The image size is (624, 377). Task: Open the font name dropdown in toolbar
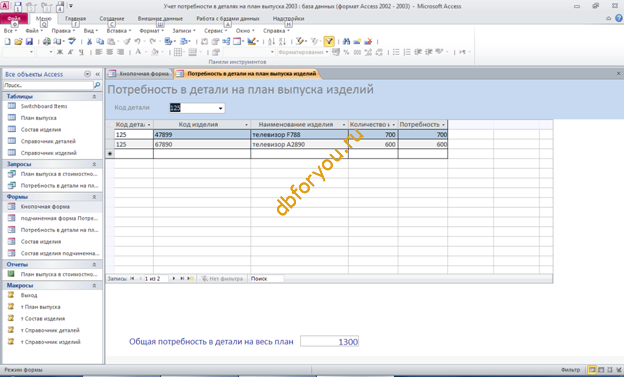pos(31,52)
